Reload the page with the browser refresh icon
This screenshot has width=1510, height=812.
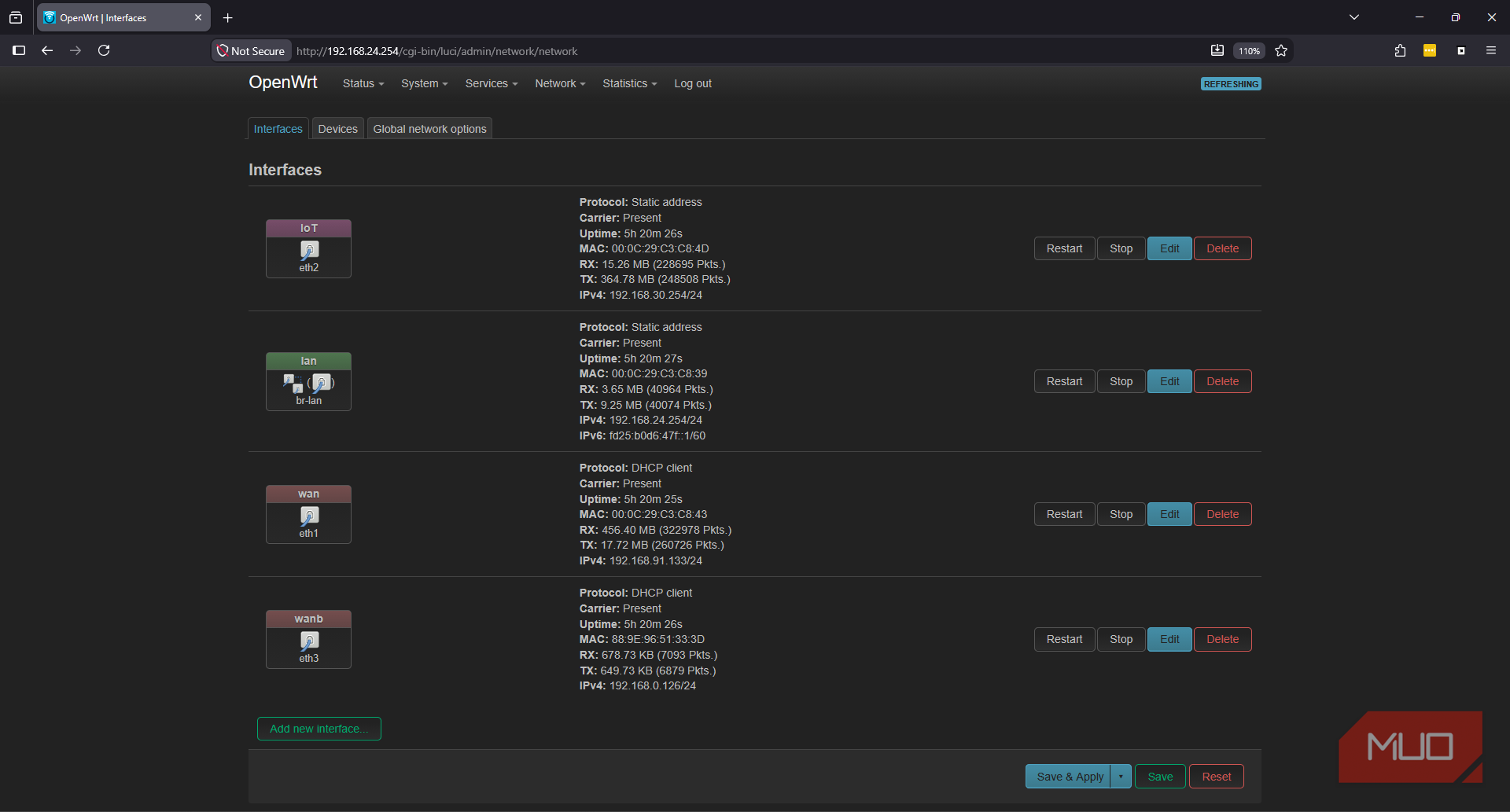(x=104, y=50)
